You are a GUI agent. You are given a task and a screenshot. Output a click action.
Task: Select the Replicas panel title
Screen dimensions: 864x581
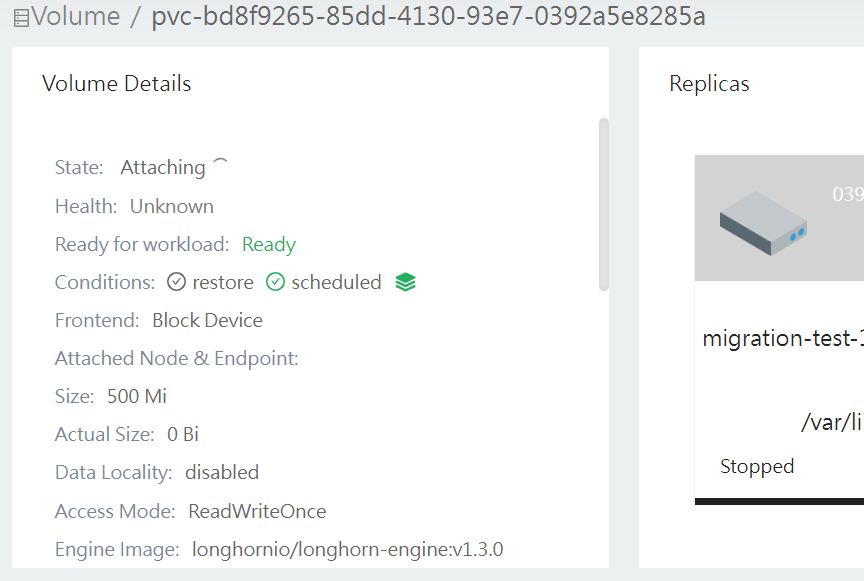click(710, 84)
